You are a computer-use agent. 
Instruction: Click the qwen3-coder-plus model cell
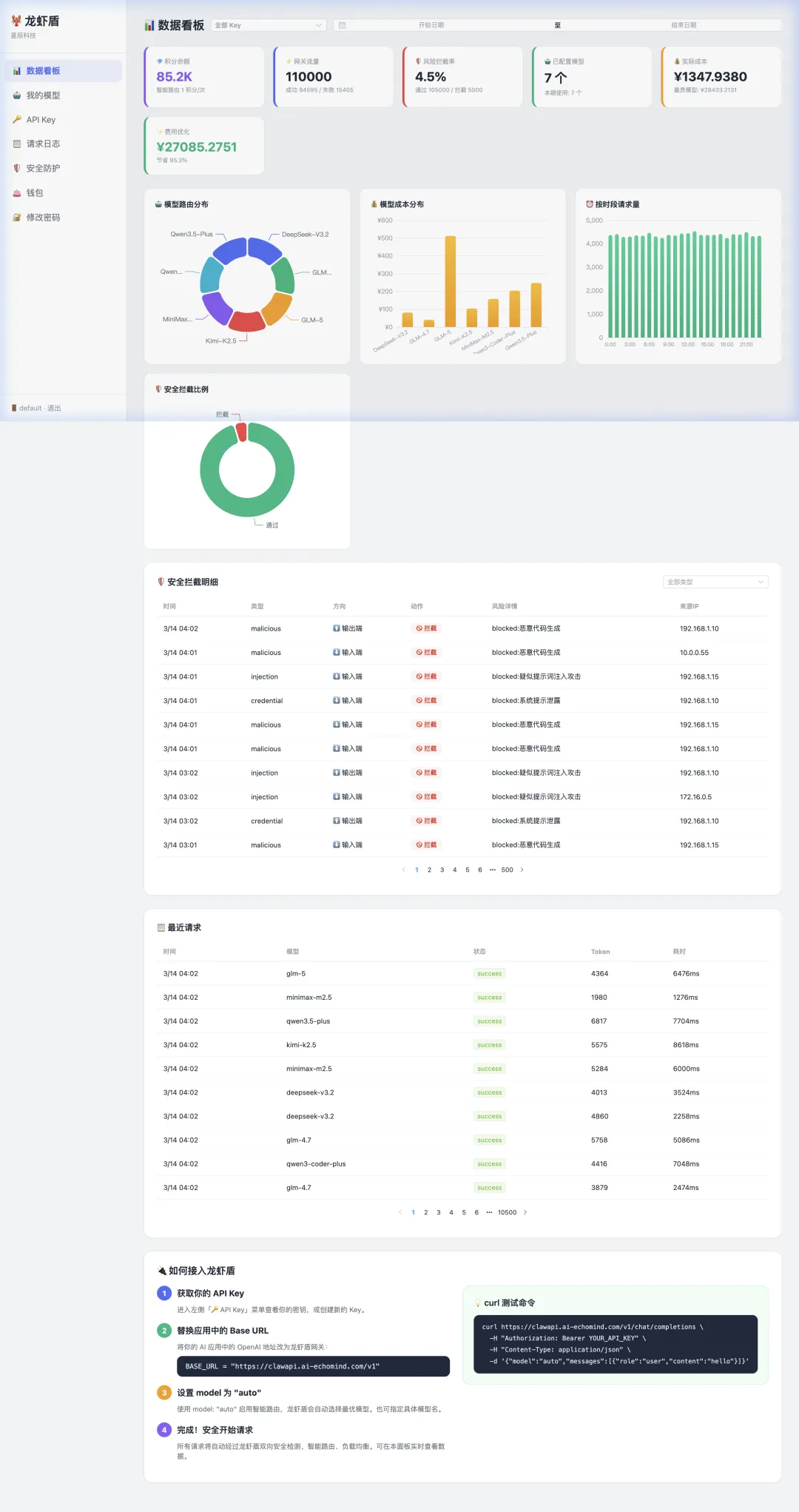pyautogui.click(x=316, y=1164)
